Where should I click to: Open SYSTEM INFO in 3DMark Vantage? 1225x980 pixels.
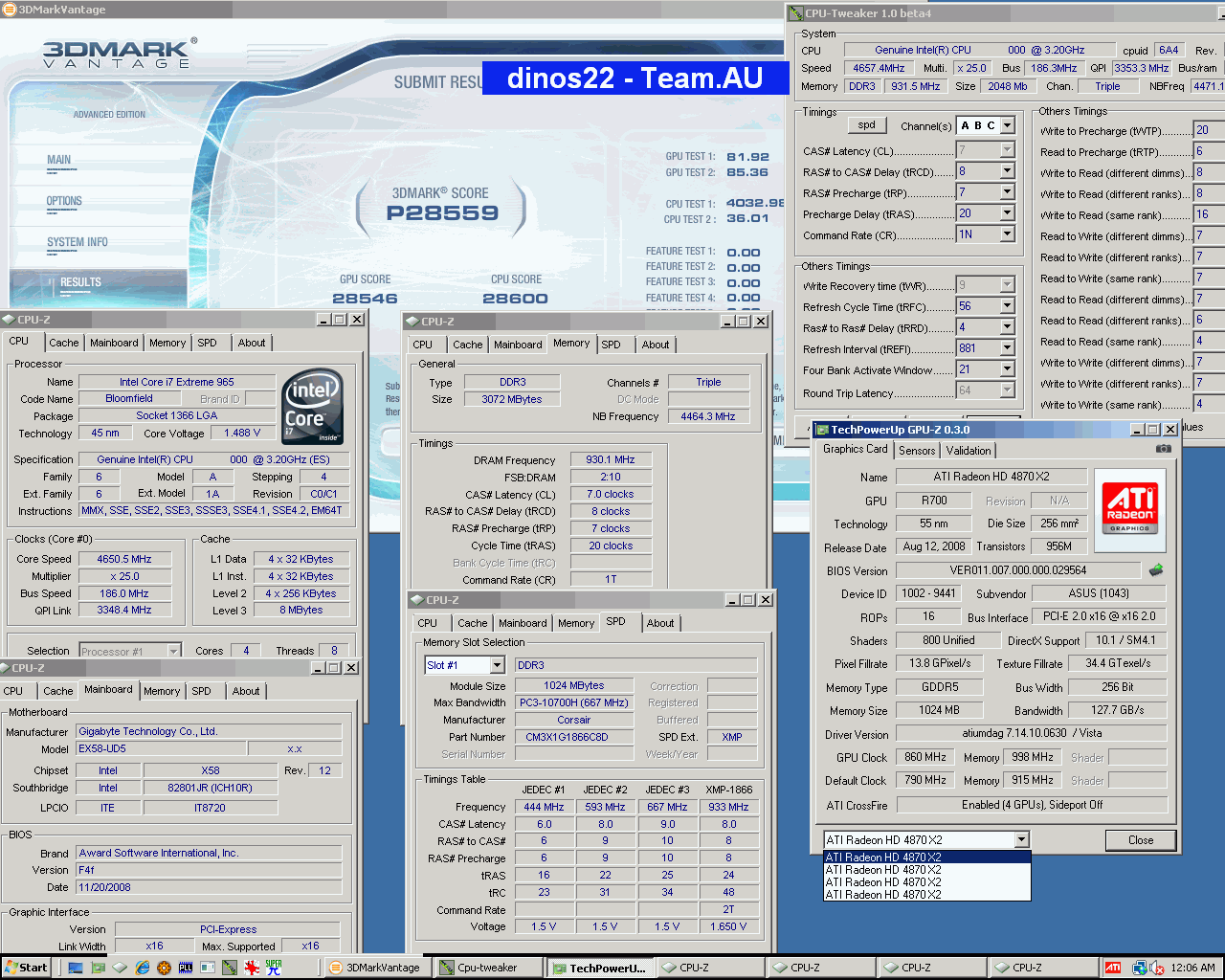[x=78, y=242]
